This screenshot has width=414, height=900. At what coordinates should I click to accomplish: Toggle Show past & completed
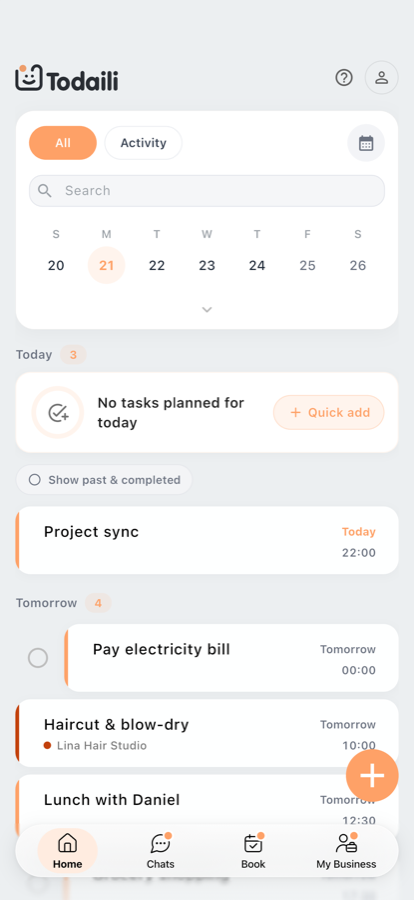click(104, 480)
